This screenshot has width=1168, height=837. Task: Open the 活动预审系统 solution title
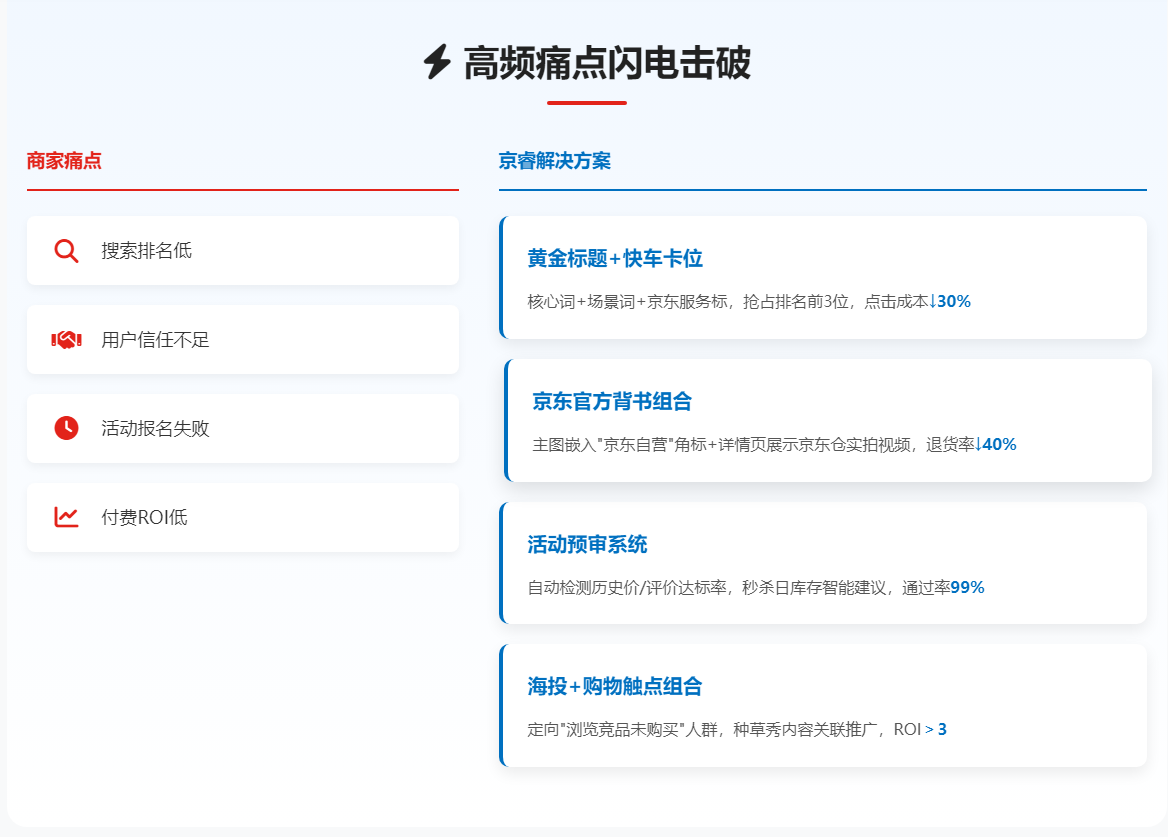pyautogui.click(x=587, y=545)
